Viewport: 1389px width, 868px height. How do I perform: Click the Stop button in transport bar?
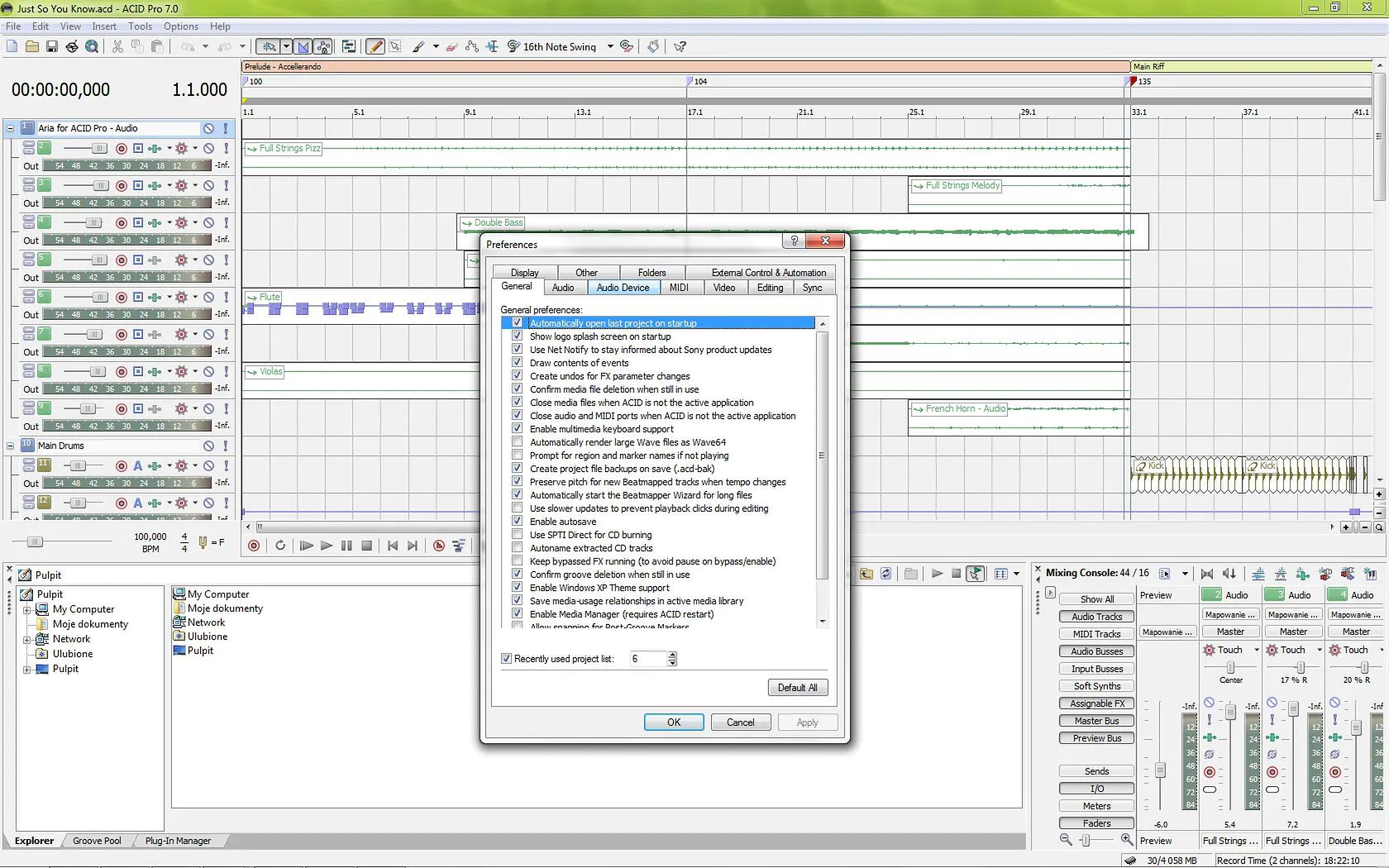click(366, 546)
